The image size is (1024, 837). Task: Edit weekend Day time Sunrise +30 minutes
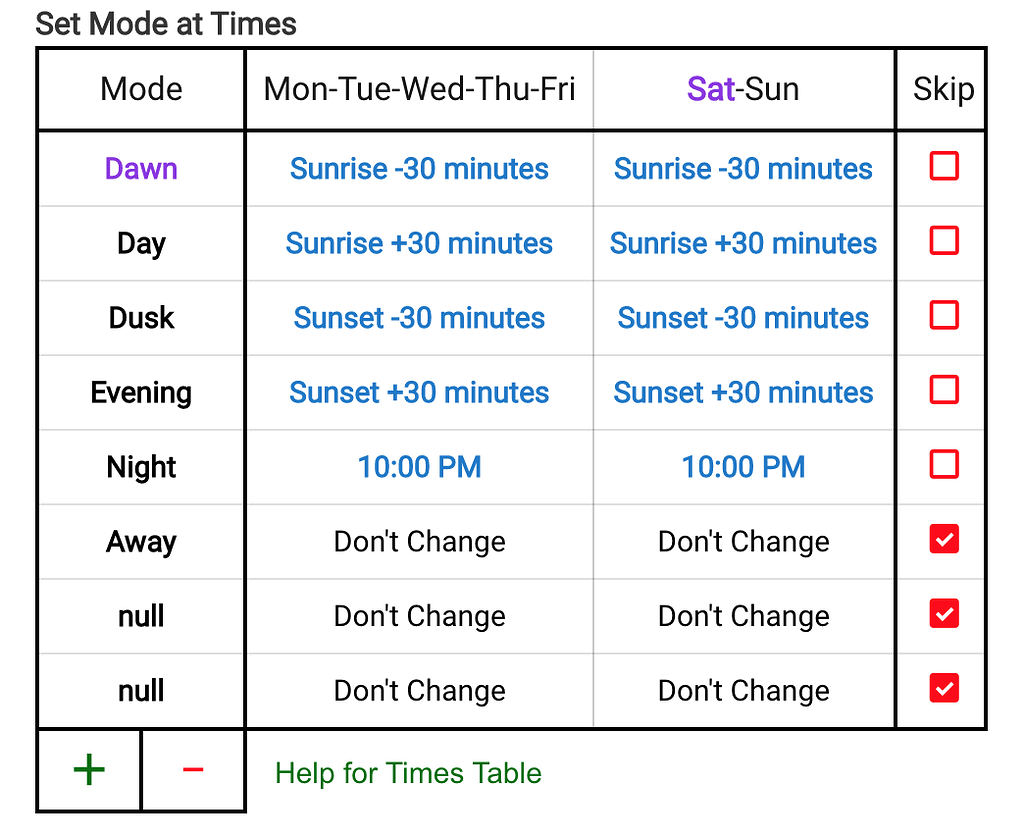pos(743,243)
